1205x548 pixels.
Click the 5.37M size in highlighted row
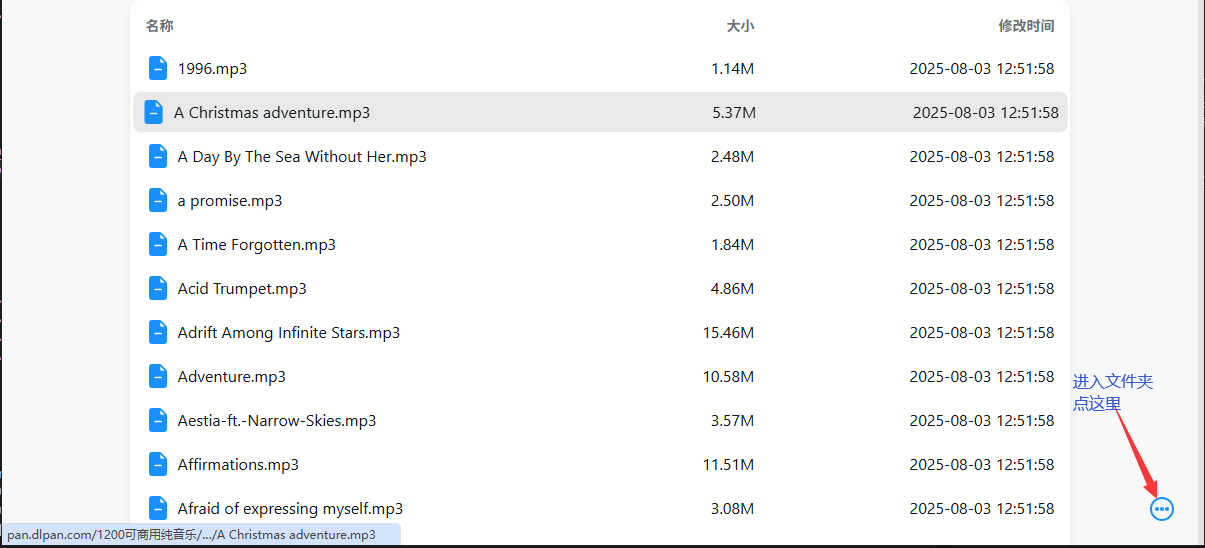(734, 113)
